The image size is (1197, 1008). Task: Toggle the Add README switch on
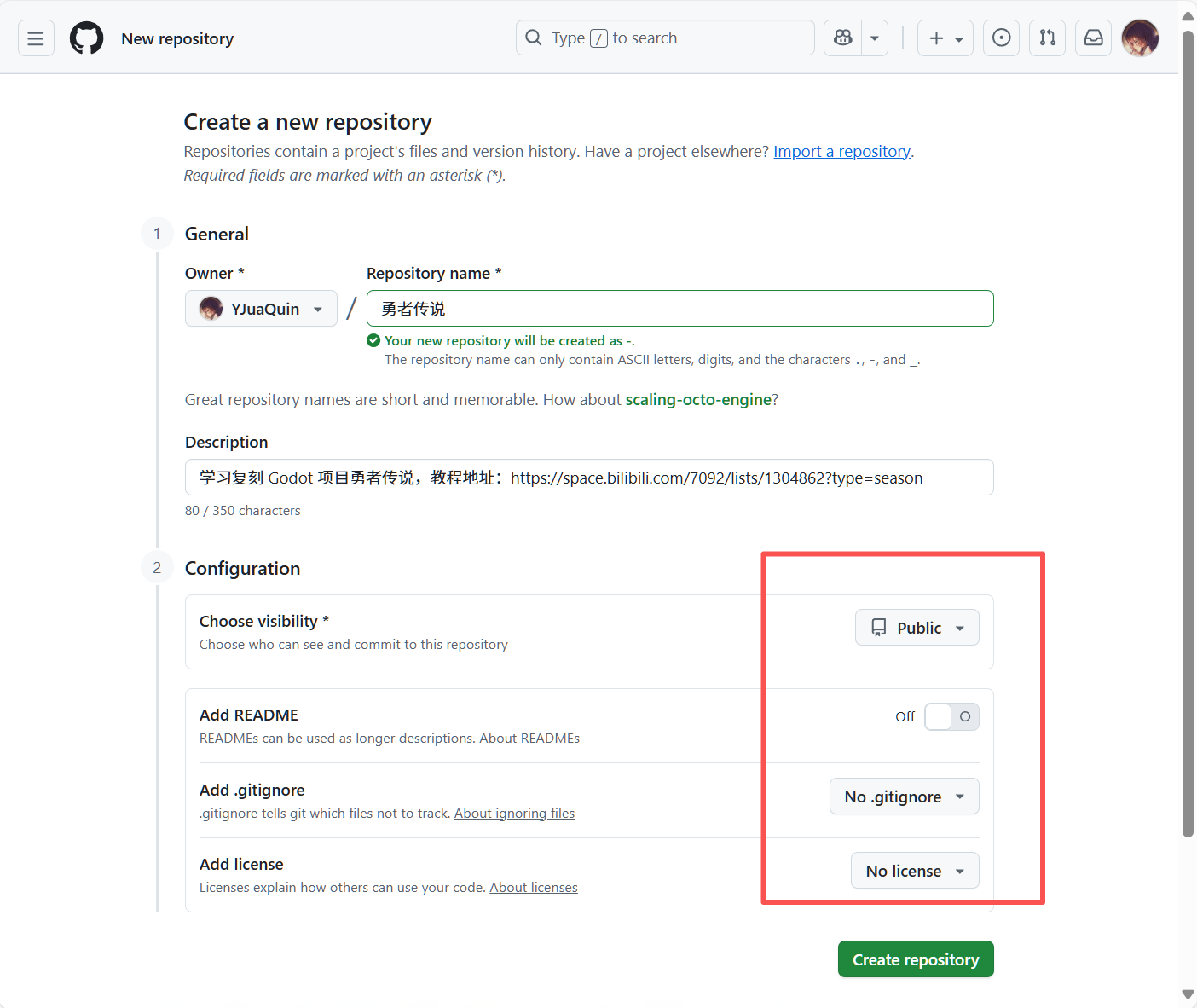click(x=951, y=716)
